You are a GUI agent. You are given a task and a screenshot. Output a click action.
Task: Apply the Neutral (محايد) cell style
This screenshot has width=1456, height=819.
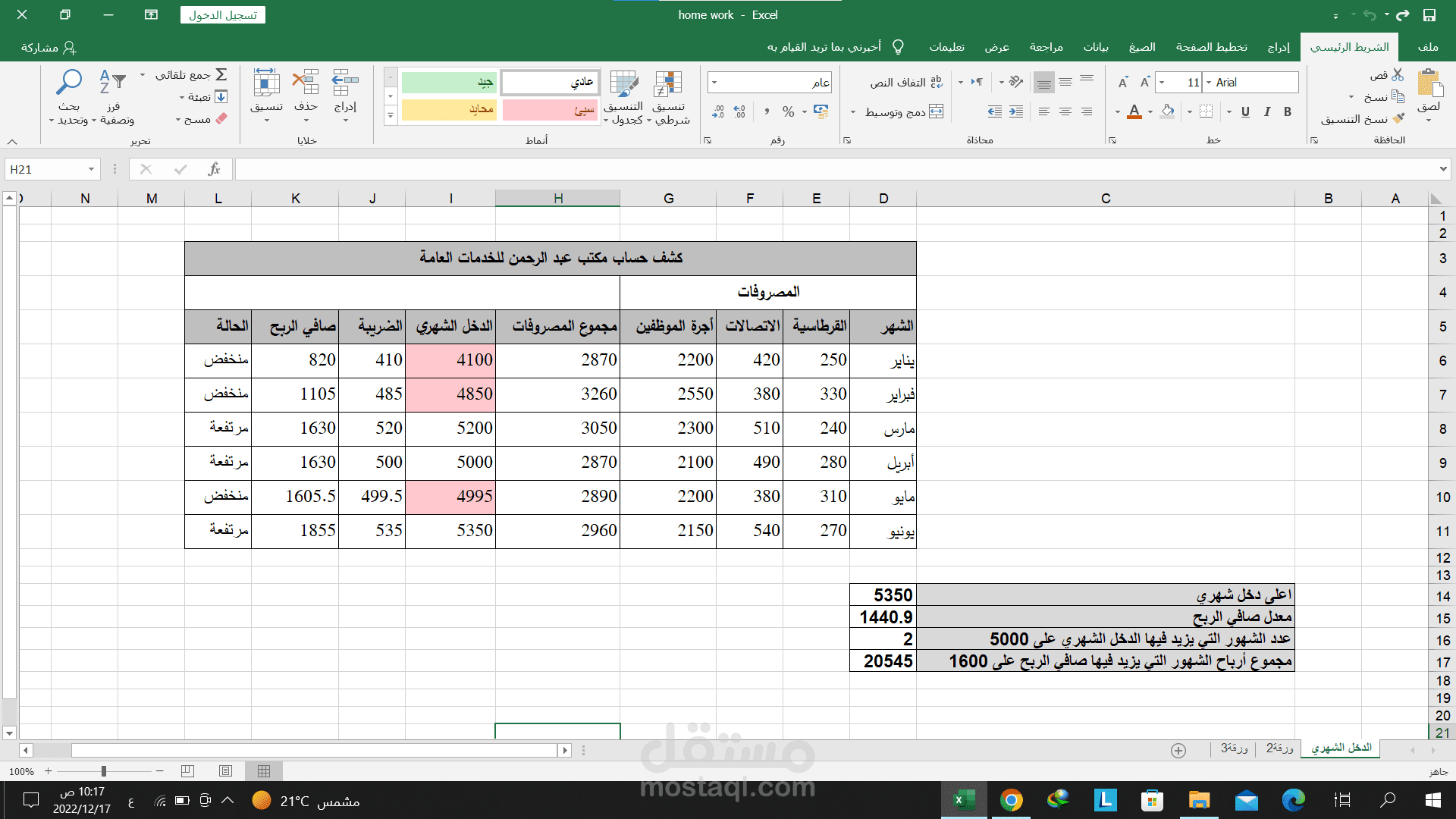pos(449,110)
